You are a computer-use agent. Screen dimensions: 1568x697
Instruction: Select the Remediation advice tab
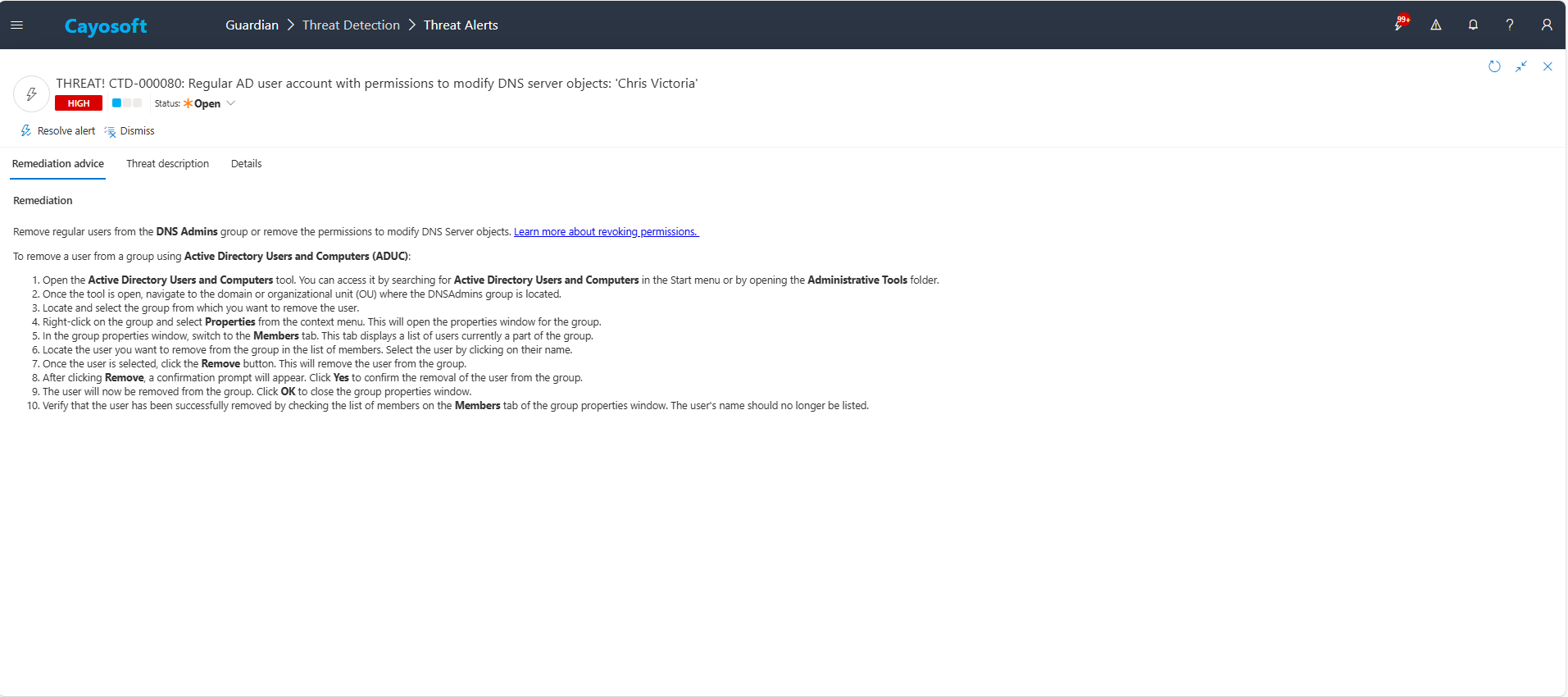pos(57,164)
